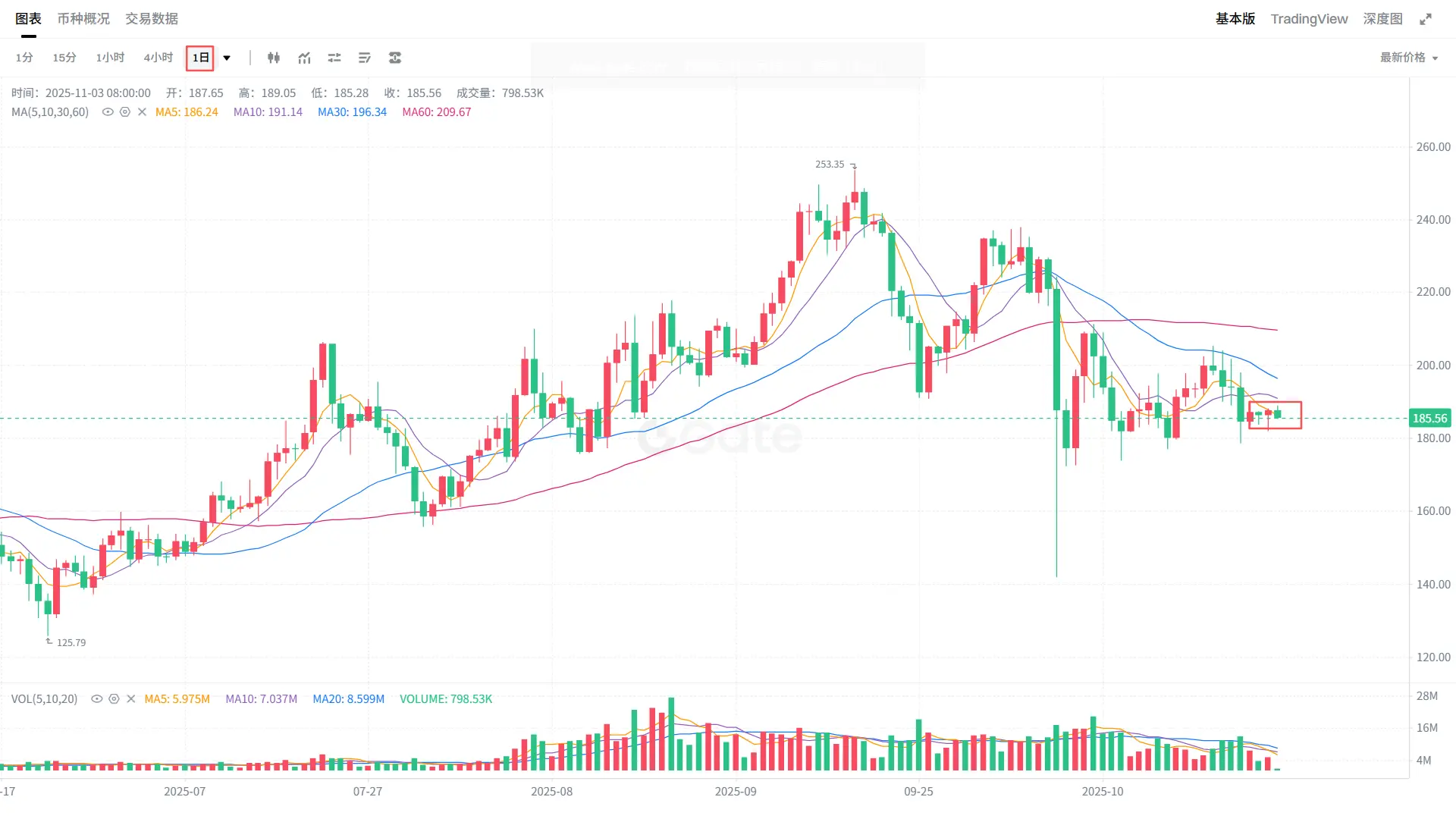This screenshot has height=819, width=1456.
Task: Select the 4小时 interval
Action: (x=158, y=58)
